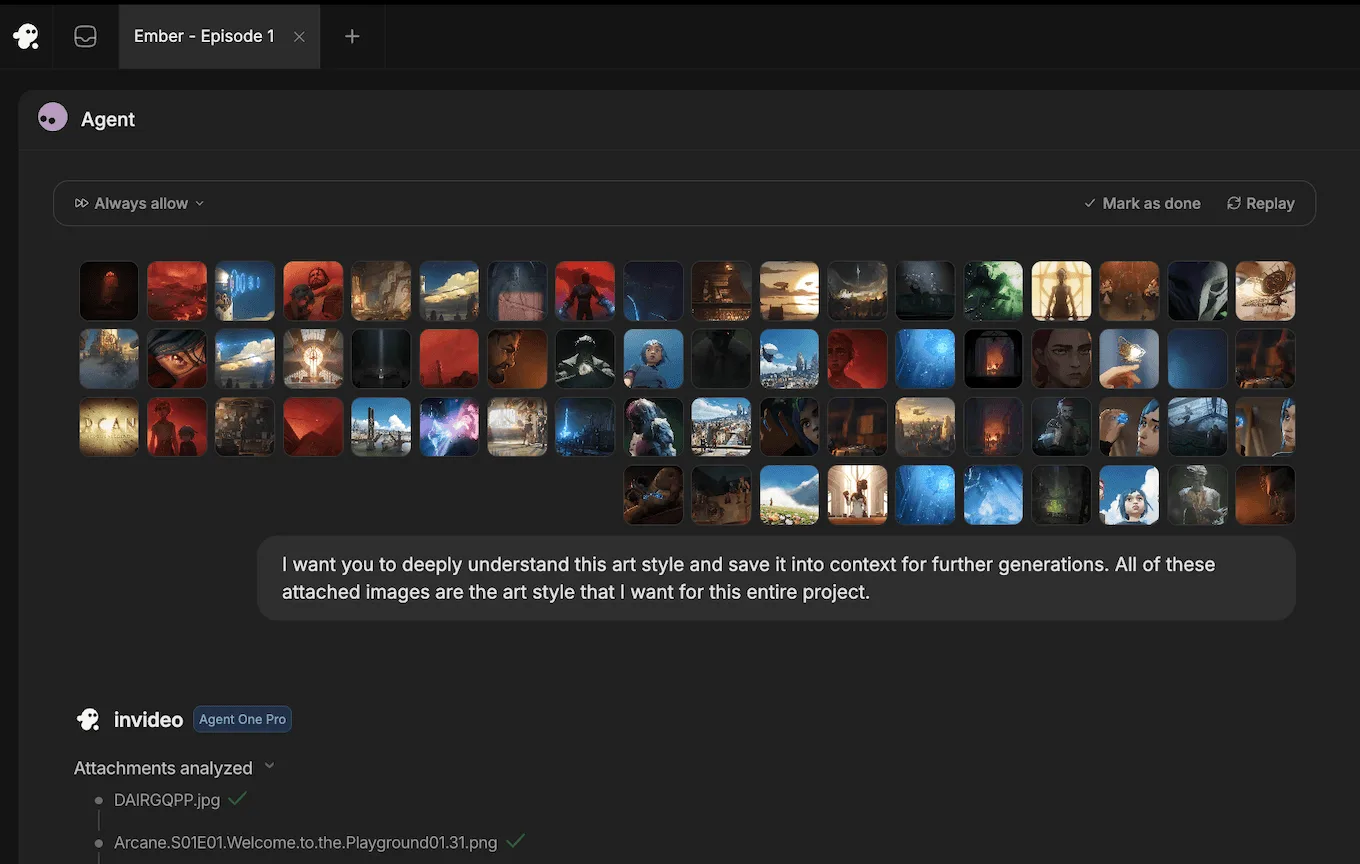Replay the agent conversation
The height and width of the screenshot is (864, 1360).
1261,203
